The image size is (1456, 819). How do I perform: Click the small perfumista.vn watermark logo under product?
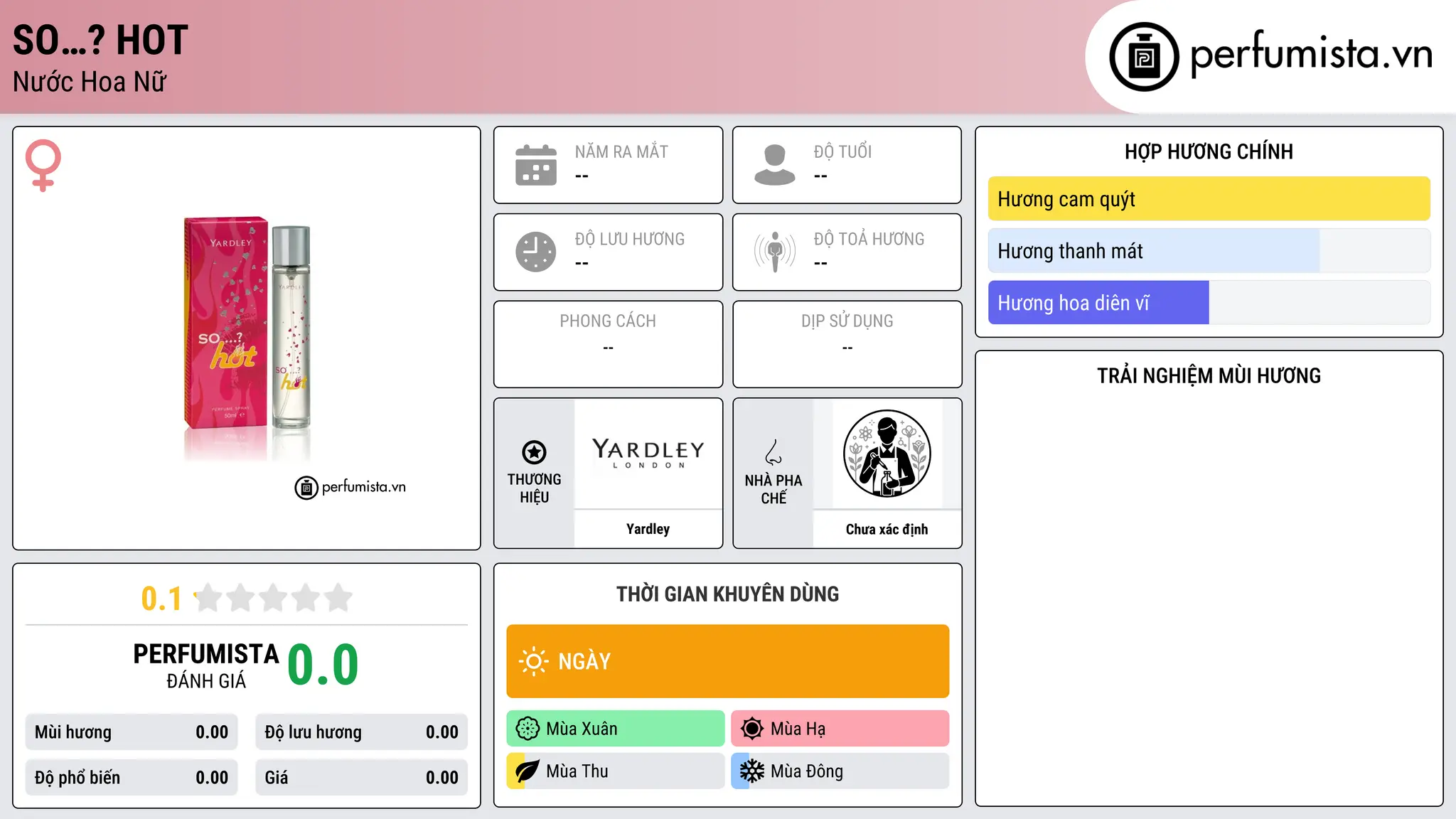click(350, 488)
